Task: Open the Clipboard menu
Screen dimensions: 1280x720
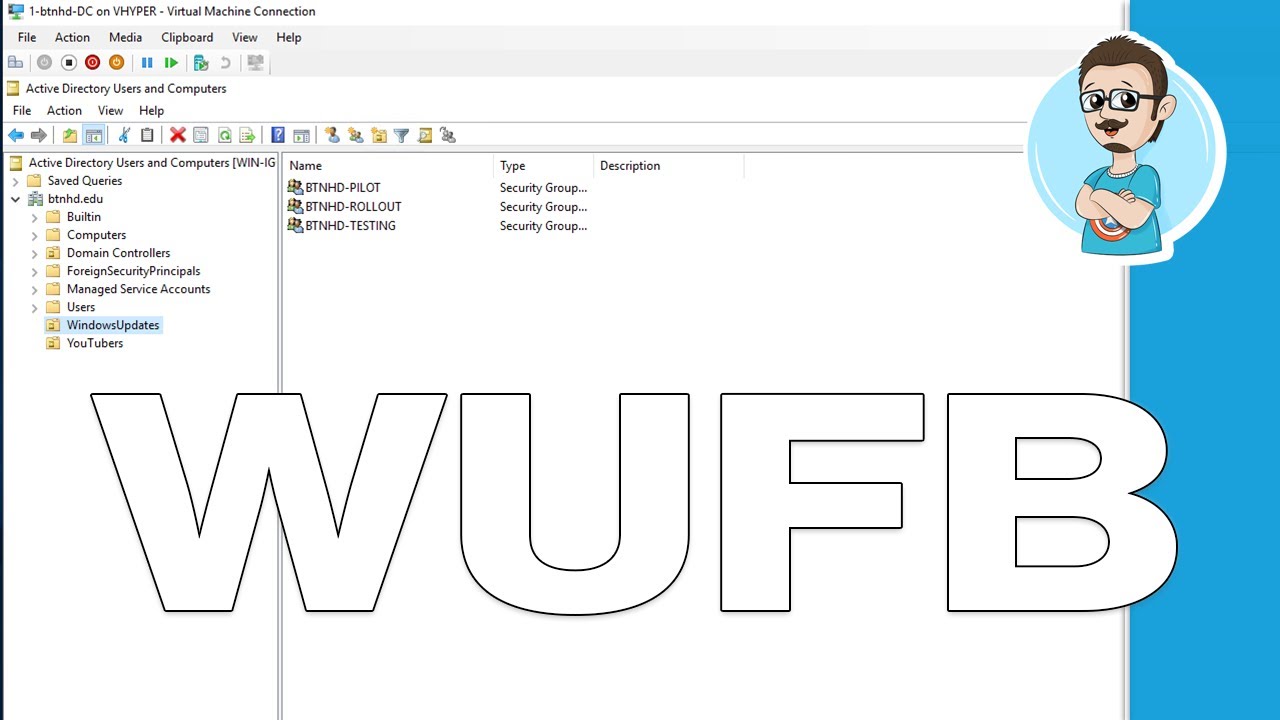Action: click(x=187, y=37)
